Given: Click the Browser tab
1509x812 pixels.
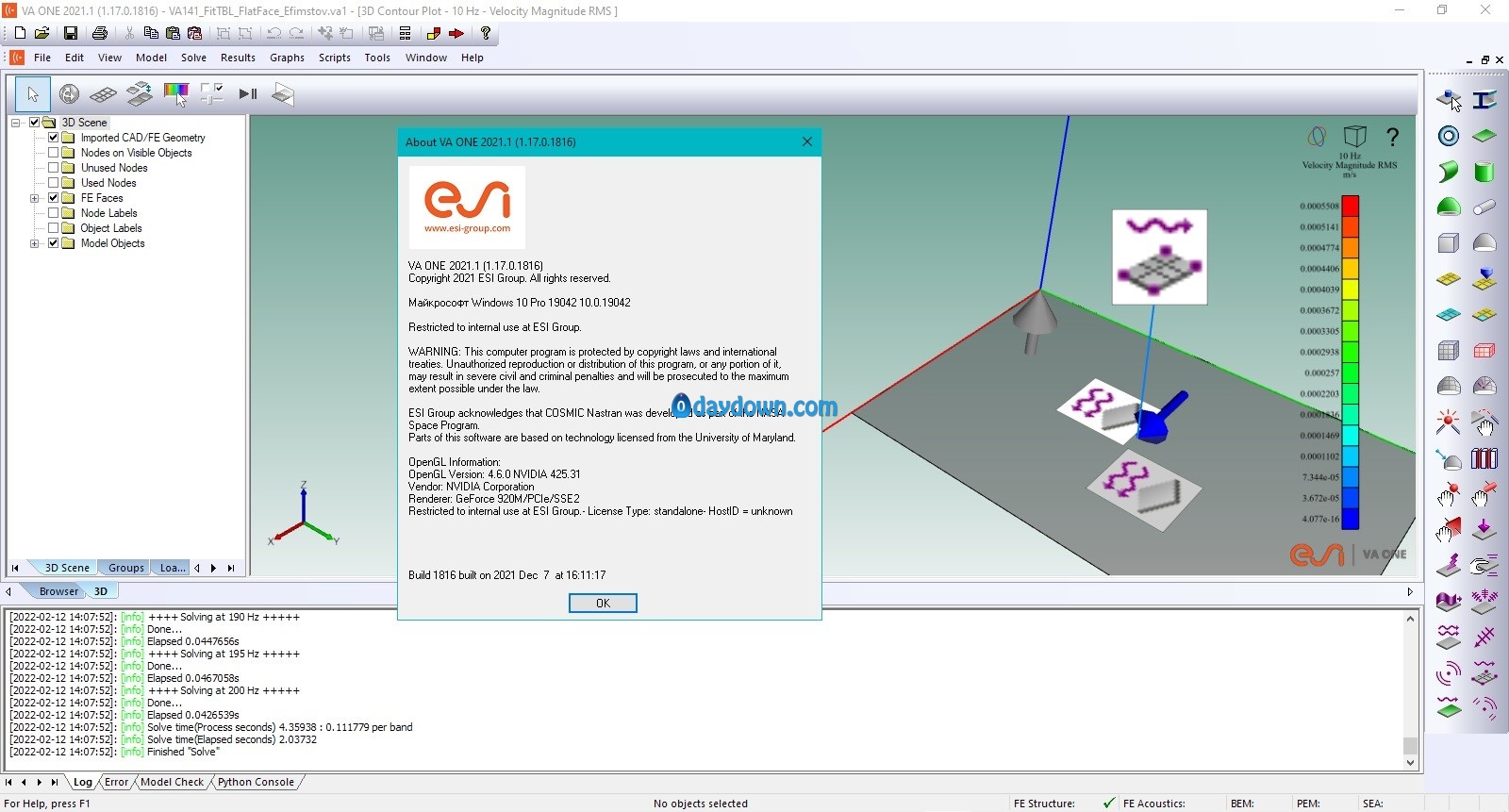Looking at the screenshot, I should coord(58,591).
